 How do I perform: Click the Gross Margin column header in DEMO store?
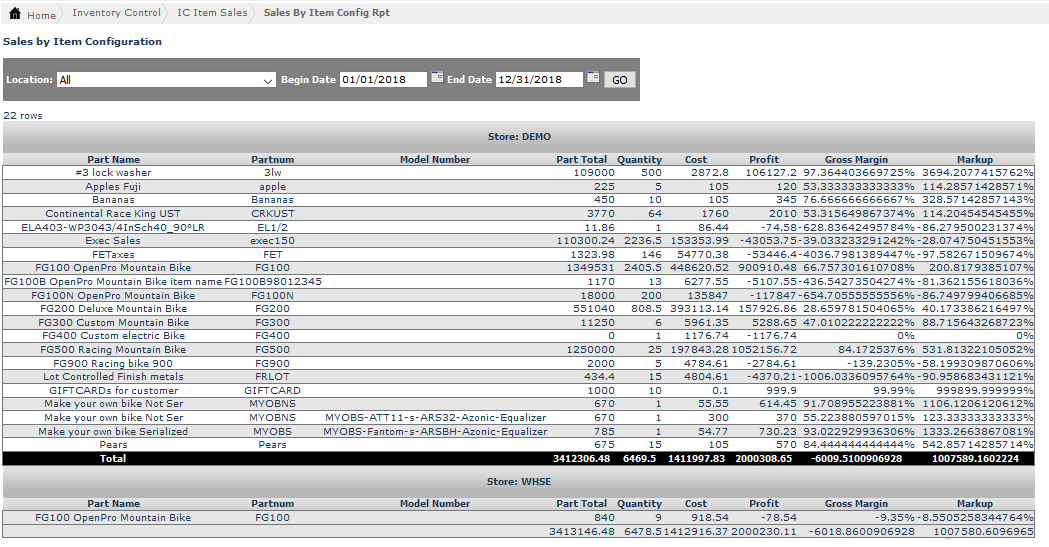856,160
